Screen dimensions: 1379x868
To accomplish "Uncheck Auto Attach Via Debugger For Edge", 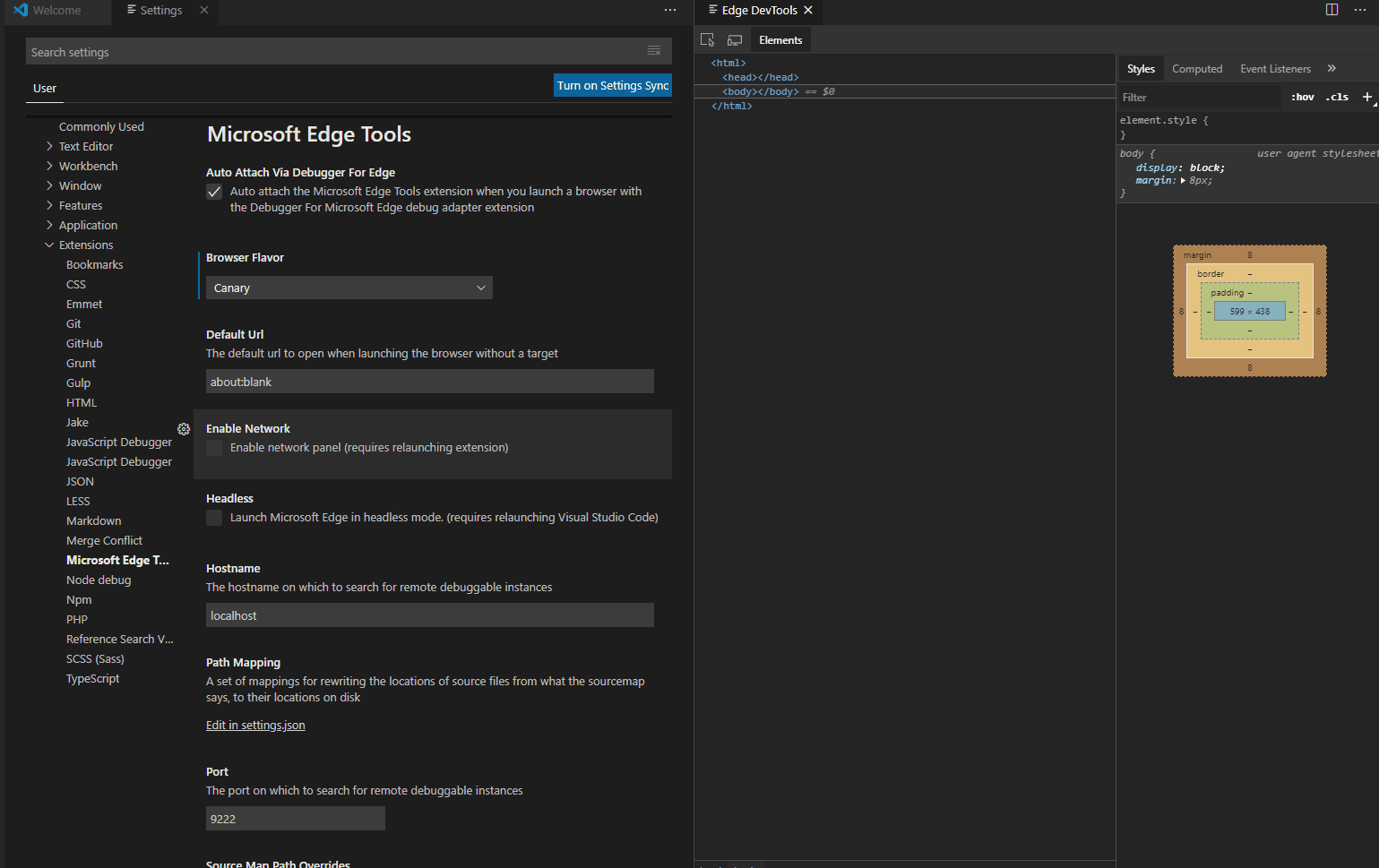I will click(x=214, y=192).
